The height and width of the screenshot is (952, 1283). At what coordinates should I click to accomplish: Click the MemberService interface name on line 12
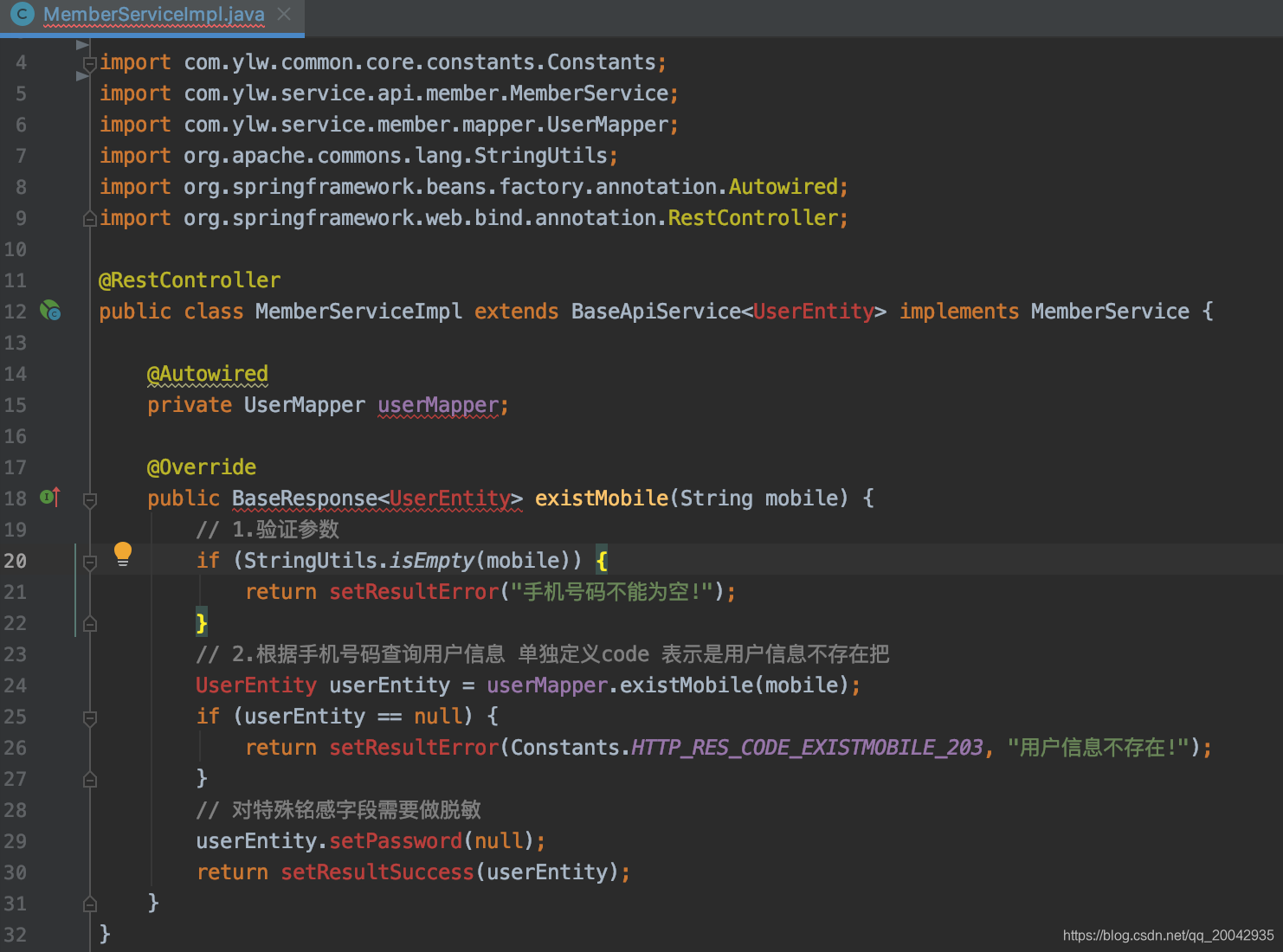(1110, 312)
